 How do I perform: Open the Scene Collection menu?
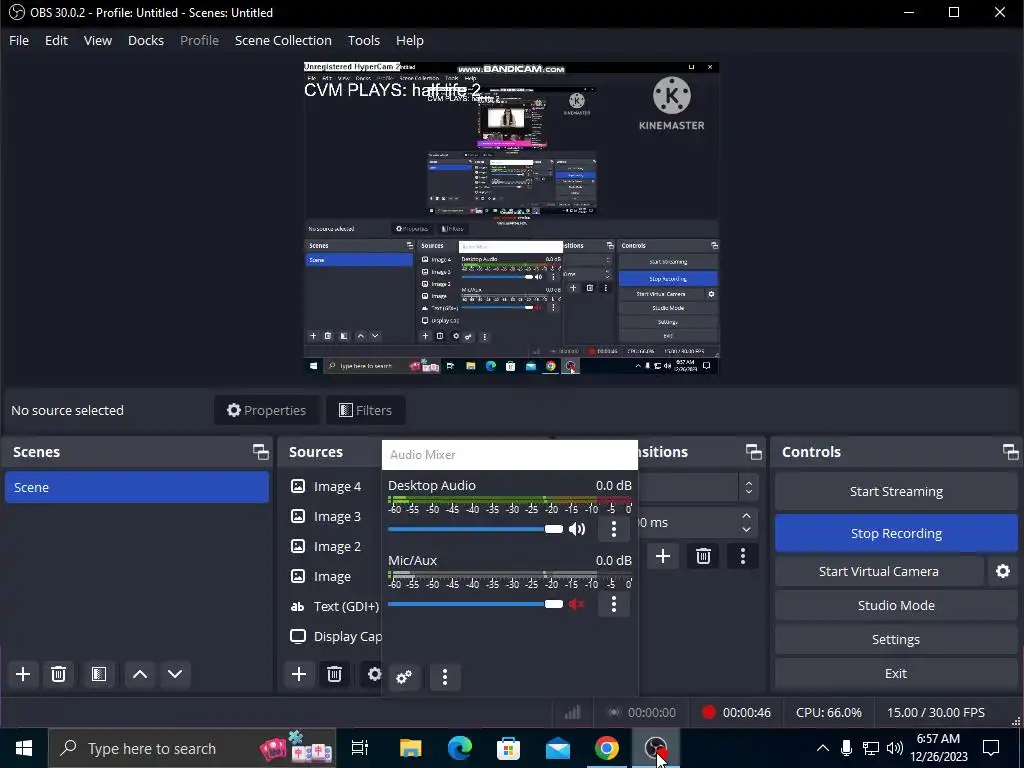coord(283,40)
